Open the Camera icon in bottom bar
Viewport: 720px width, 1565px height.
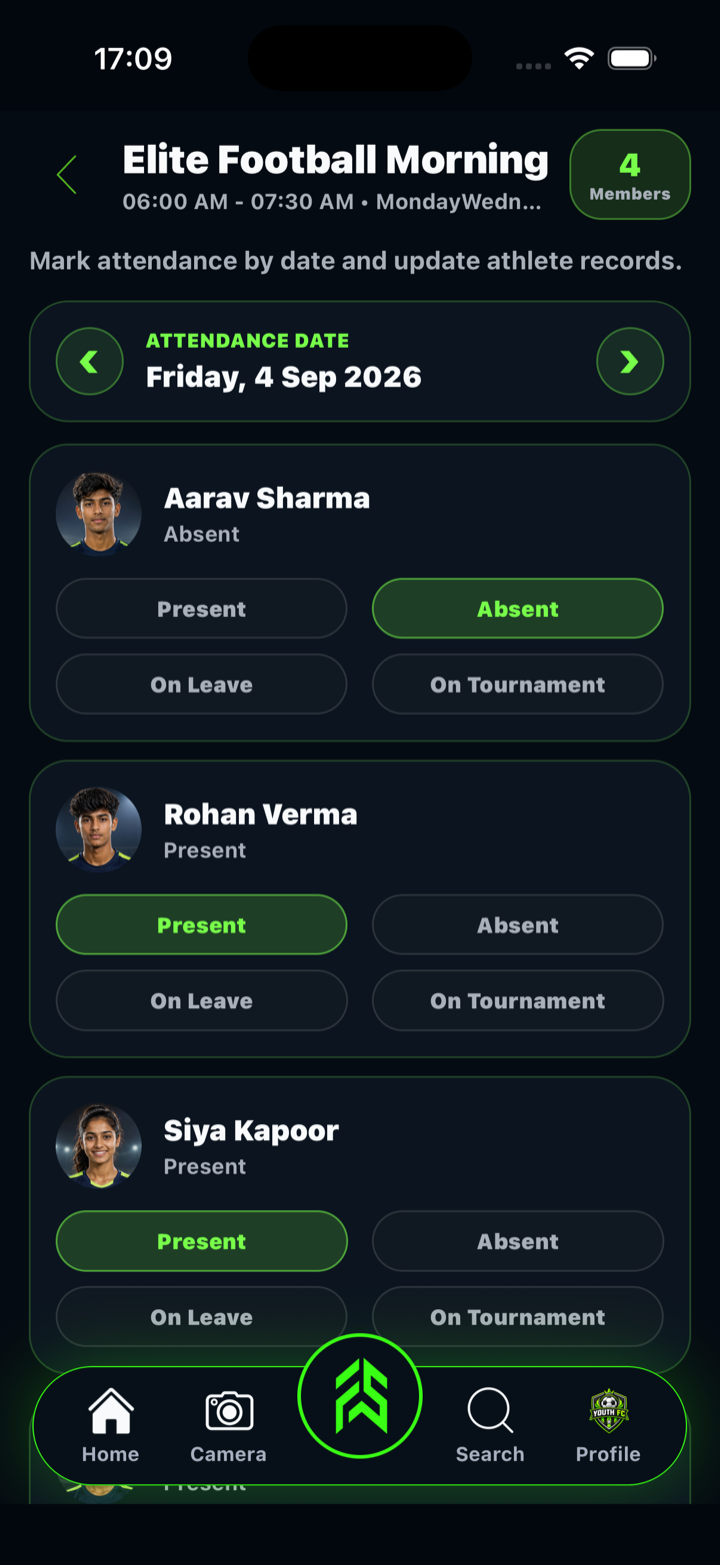point(229,1411)
